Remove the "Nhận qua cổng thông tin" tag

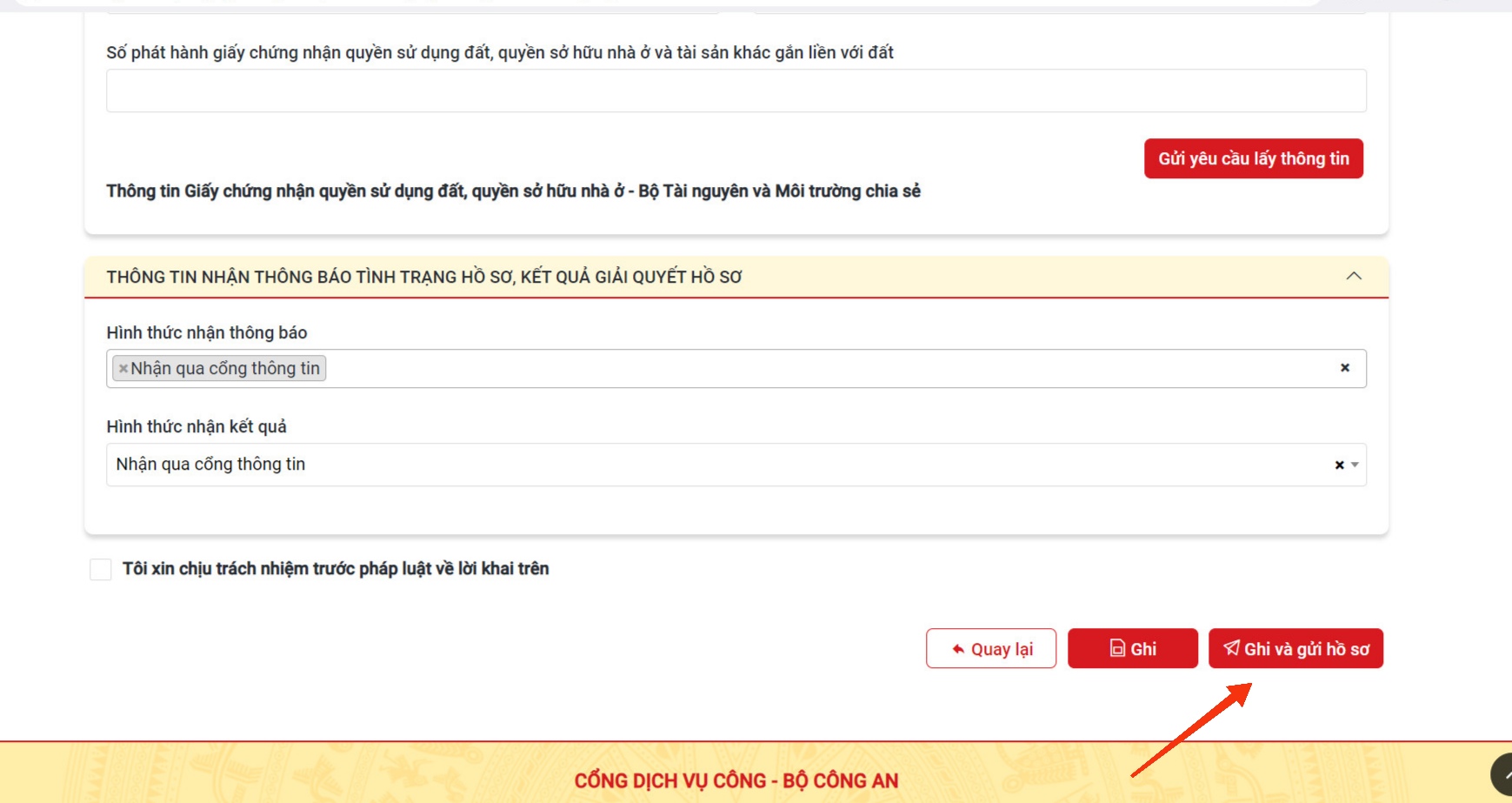pos(123,369)
